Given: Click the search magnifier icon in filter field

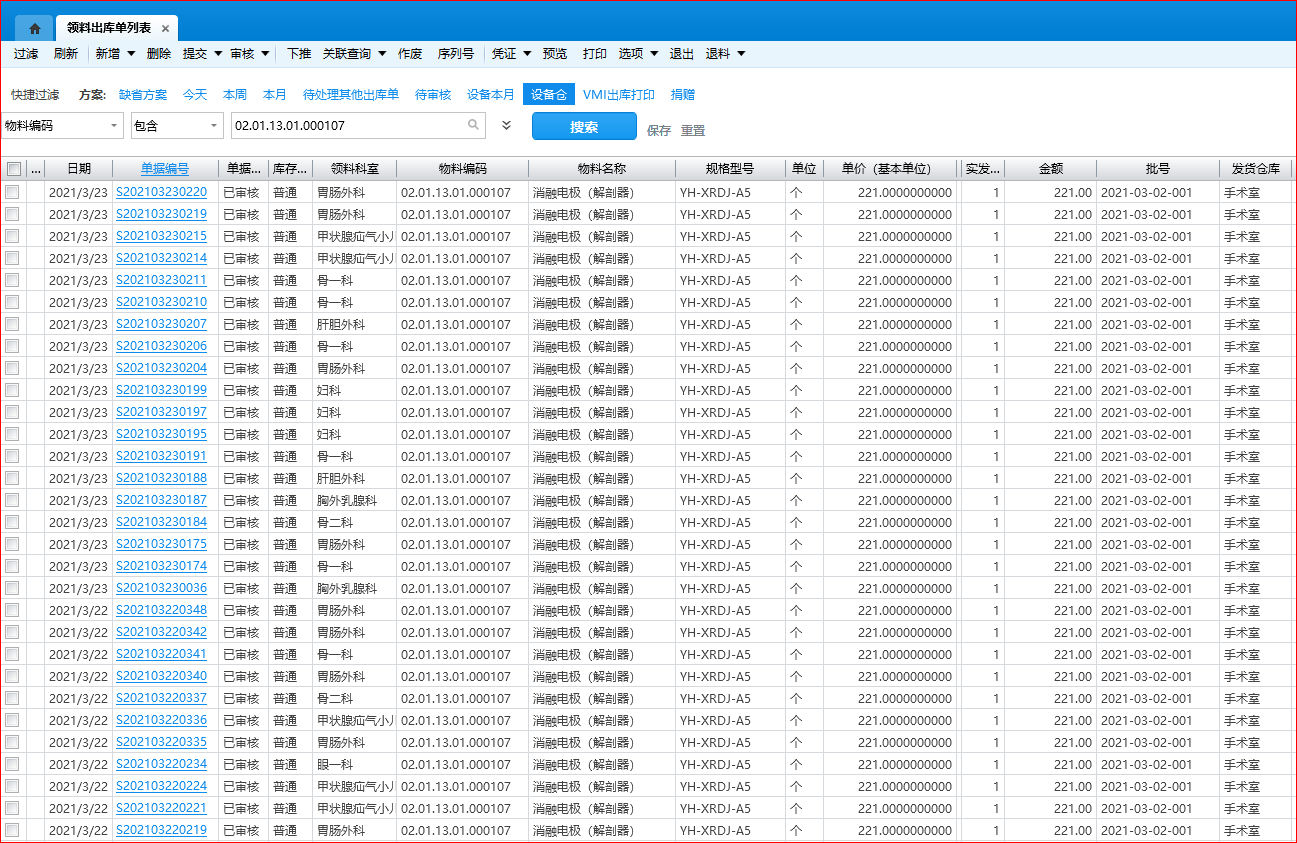Looking at the screenshot, I should click(x=473, y=126).
